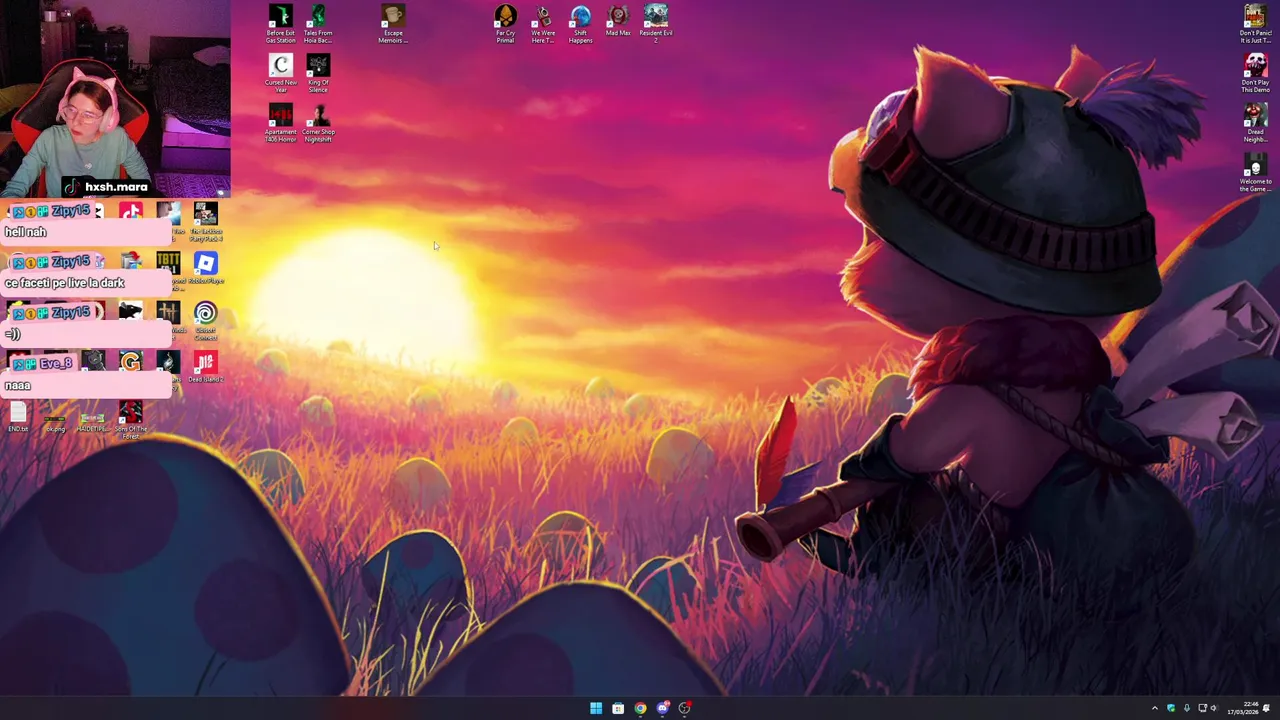This screenshot has height=720, width=1280.
Task: Select the Jackbox Party Pack 4 shortcut
Action: 205,222
